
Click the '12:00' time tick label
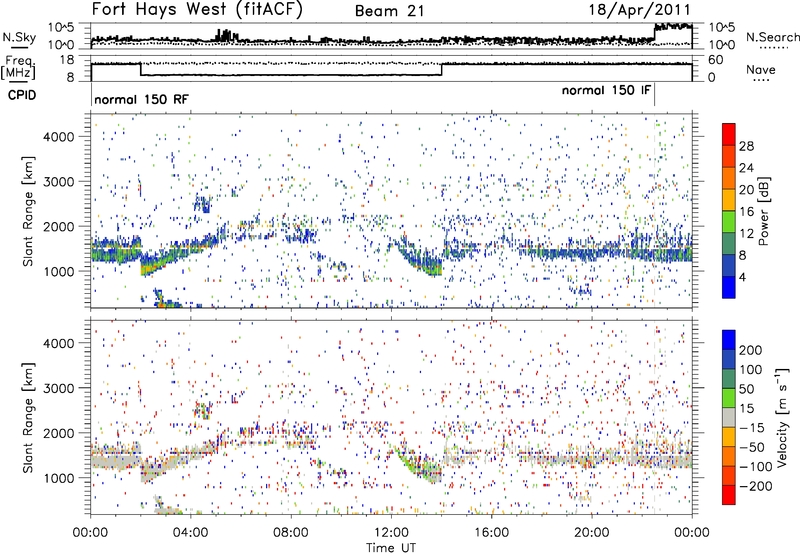[391, 533]
